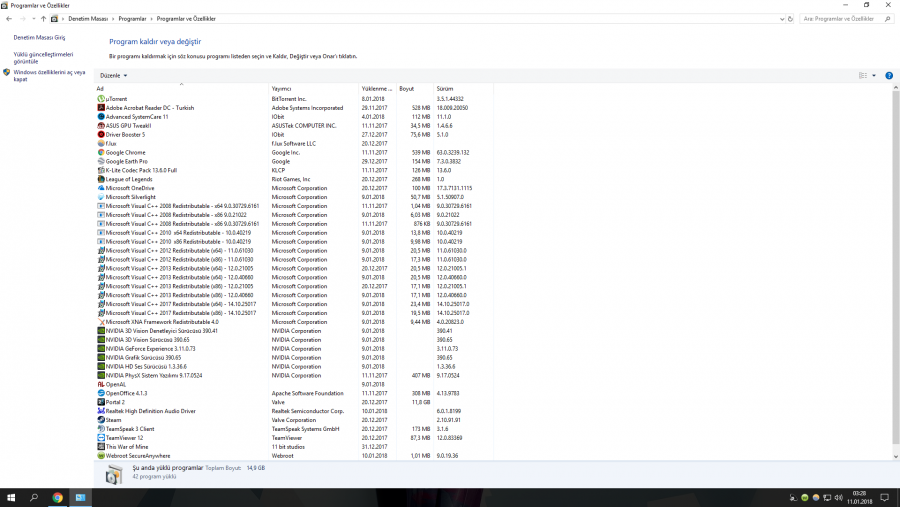Click the Control Panel taskbar button

(80, 497)
